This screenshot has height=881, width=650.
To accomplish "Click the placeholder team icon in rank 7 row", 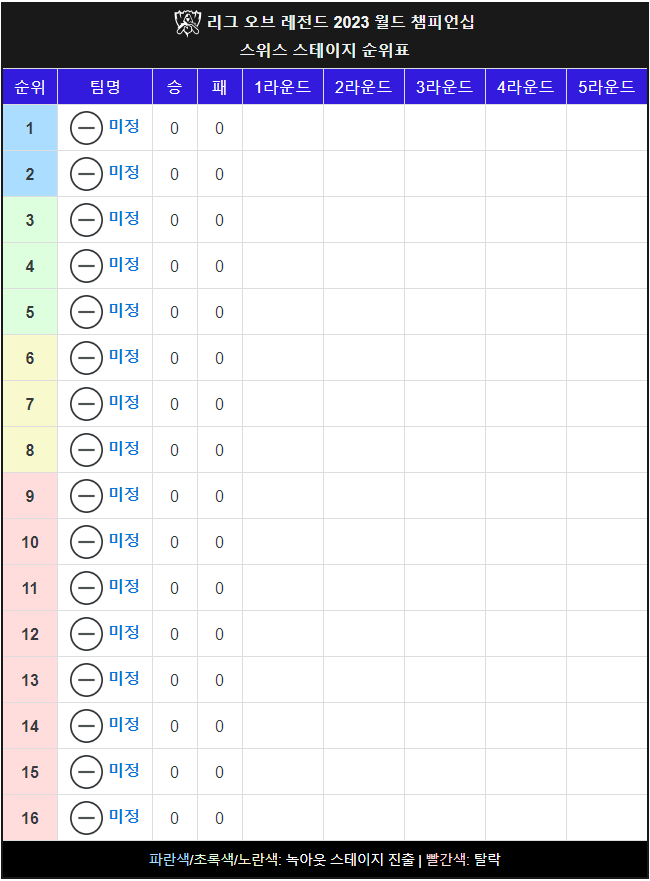I will [86, 404].
